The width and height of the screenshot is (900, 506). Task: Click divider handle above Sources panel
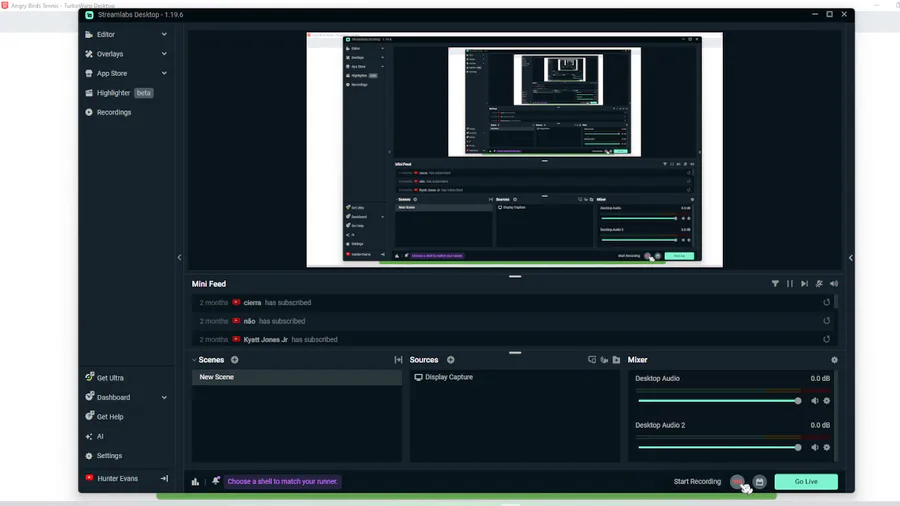pos(515,353)
